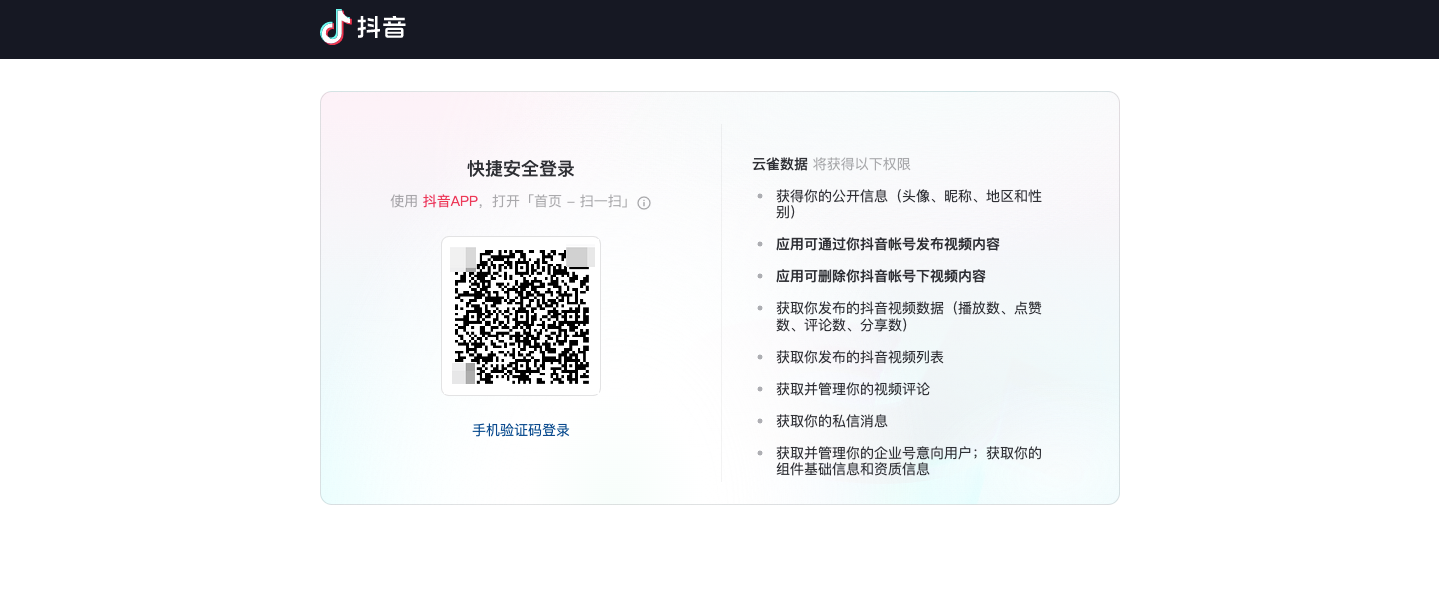This screenshot has height=592, width=1439.
Task: Select the QR code image to refresh it
Action: tap(521, 316)
